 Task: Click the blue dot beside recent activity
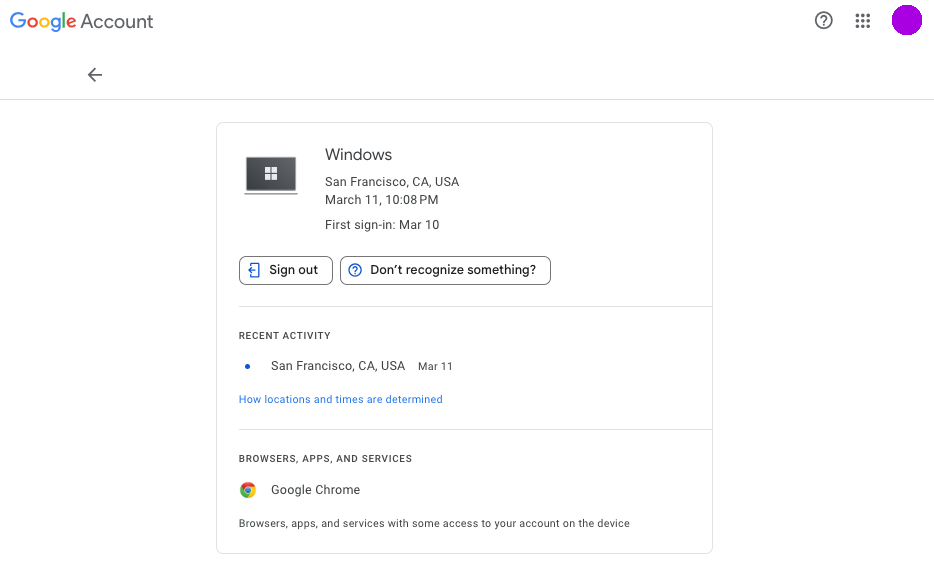pos(247,367)
